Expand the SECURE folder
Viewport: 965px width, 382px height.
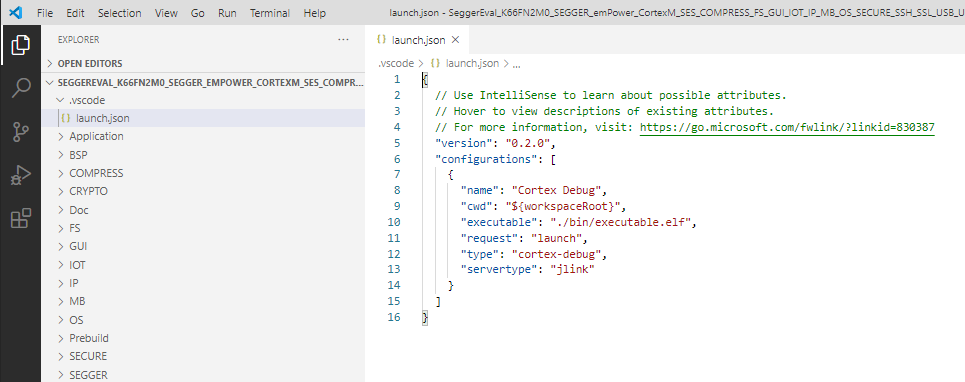[x=203, y=356]
